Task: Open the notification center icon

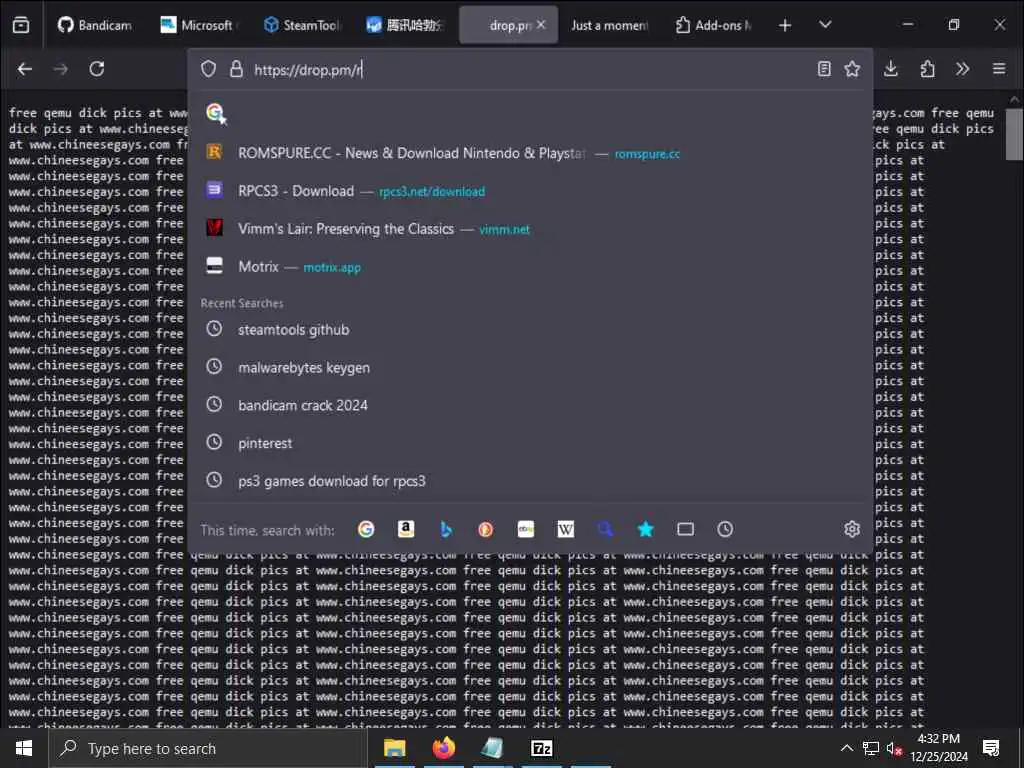Action: [991, 748]
